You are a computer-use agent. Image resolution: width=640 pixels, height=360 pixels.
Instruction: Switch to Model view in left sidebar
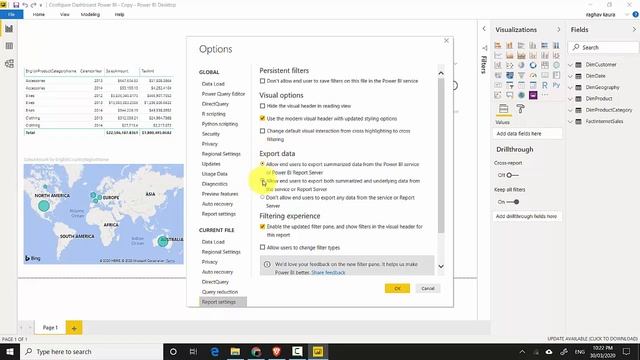(x=9, y=64)
